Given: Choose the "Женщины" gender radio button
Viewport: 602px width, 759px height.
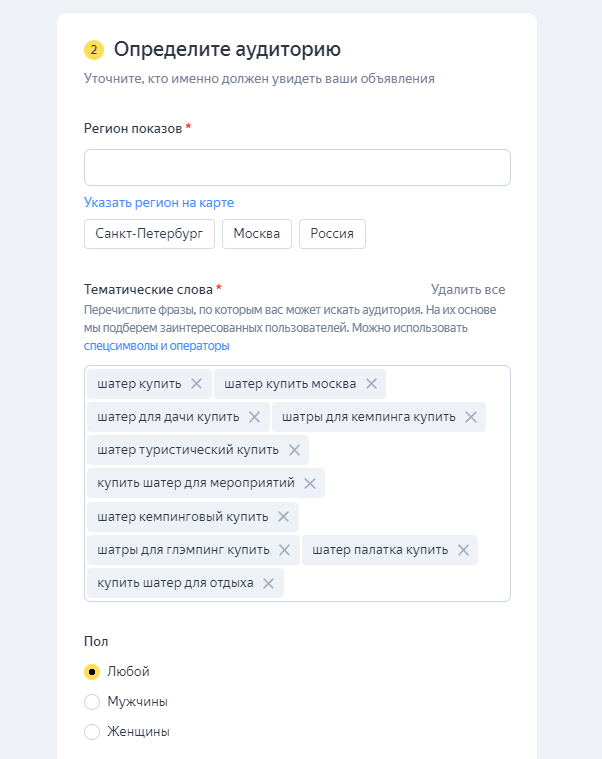Looking at the screenshot, I should pyautogui.click(x=92, y=732).
